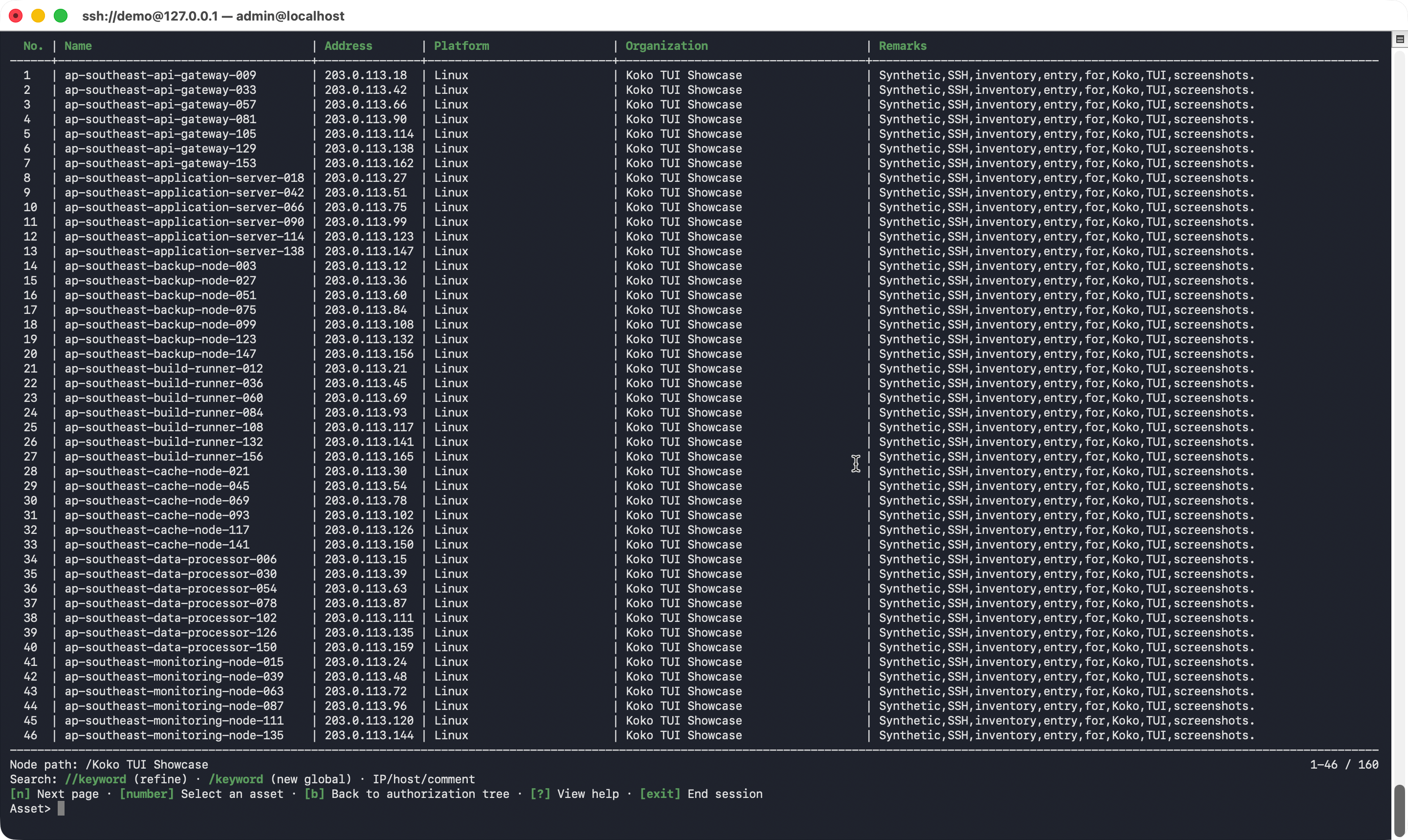The height and width of the screenshot is (840, 1408).
Task: Select row ap-southeast-api-gateway-009
Action: coord(694,75)
